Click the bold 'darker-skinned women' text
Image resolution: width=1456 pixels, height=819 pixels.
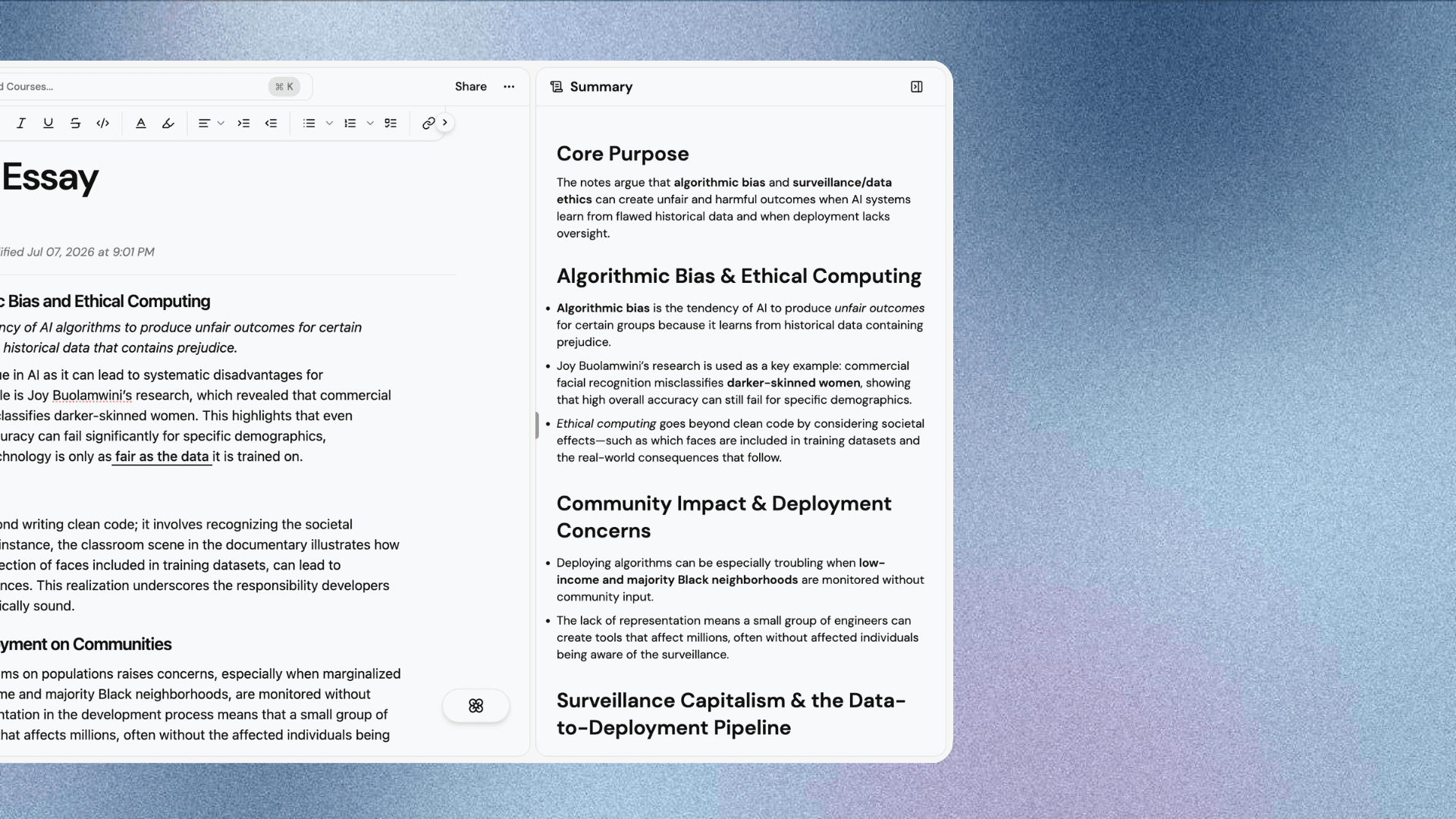pyautogui.click(x=793, y=383)
